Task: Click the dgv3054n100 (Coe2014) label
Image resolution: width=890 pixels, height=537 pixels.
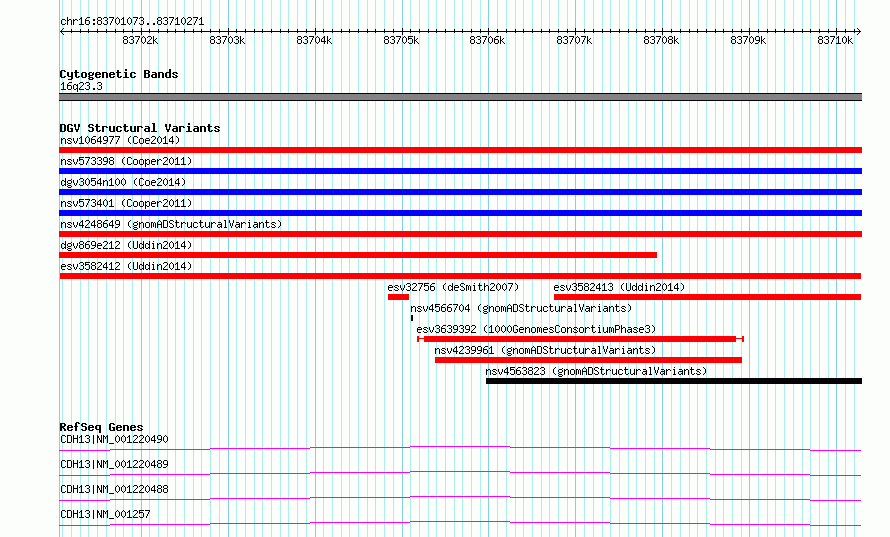Action: pos(123,182)
